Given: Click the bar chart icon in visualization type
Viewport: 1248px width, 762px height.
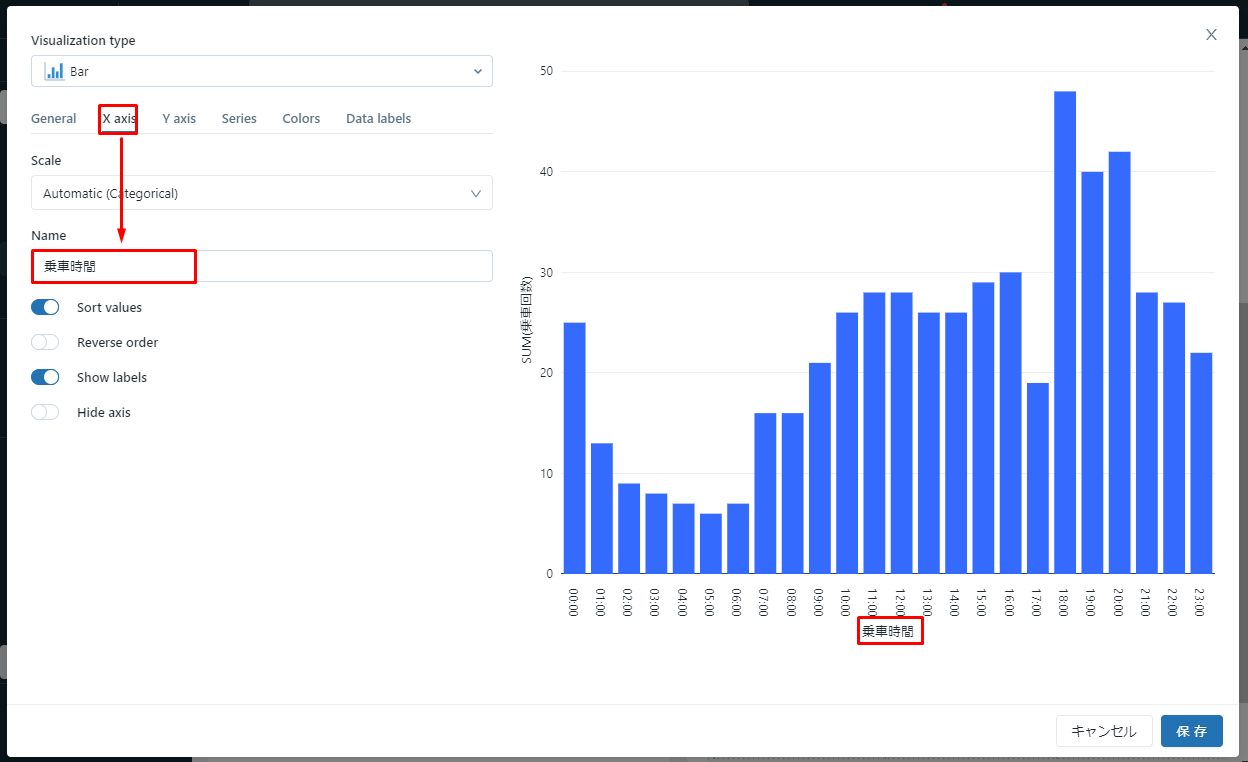Looking at the screenshot, I should [54, 72].
